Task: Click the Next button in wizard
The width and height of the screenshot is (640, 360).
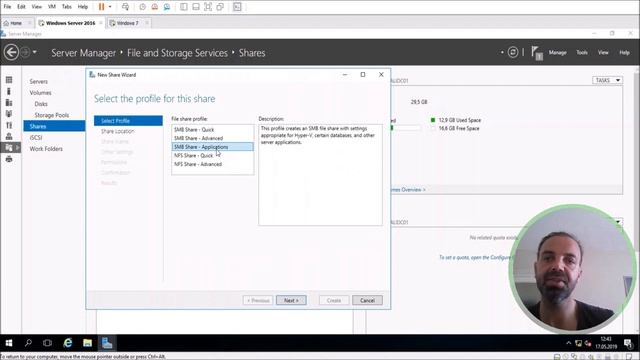Action: tap(291, 300)
